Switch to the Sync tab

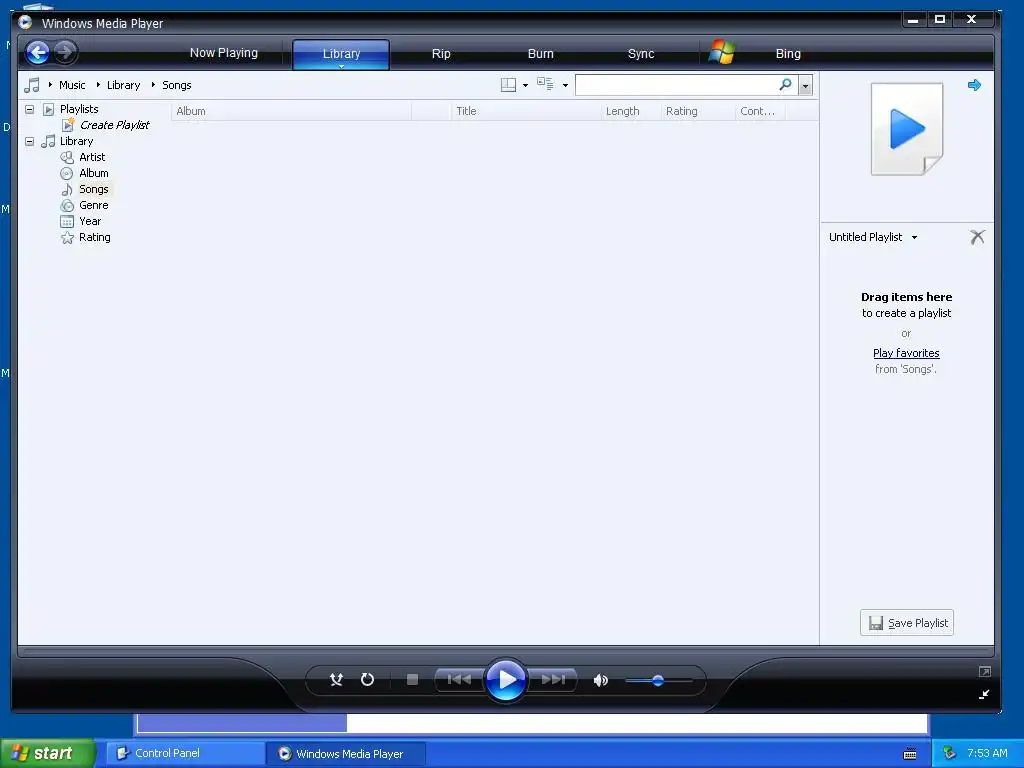coord(641,54)
